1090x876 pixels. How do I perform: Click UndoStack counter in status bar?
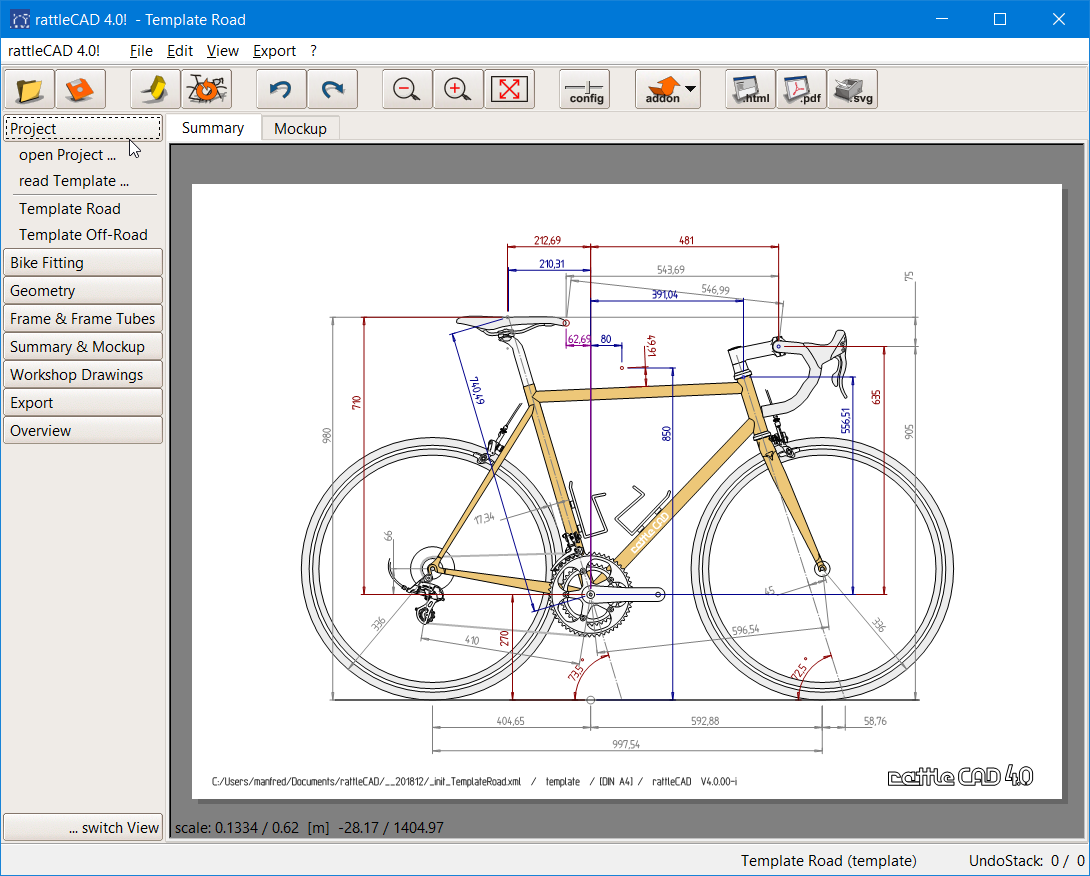[x=1027, y=861]
